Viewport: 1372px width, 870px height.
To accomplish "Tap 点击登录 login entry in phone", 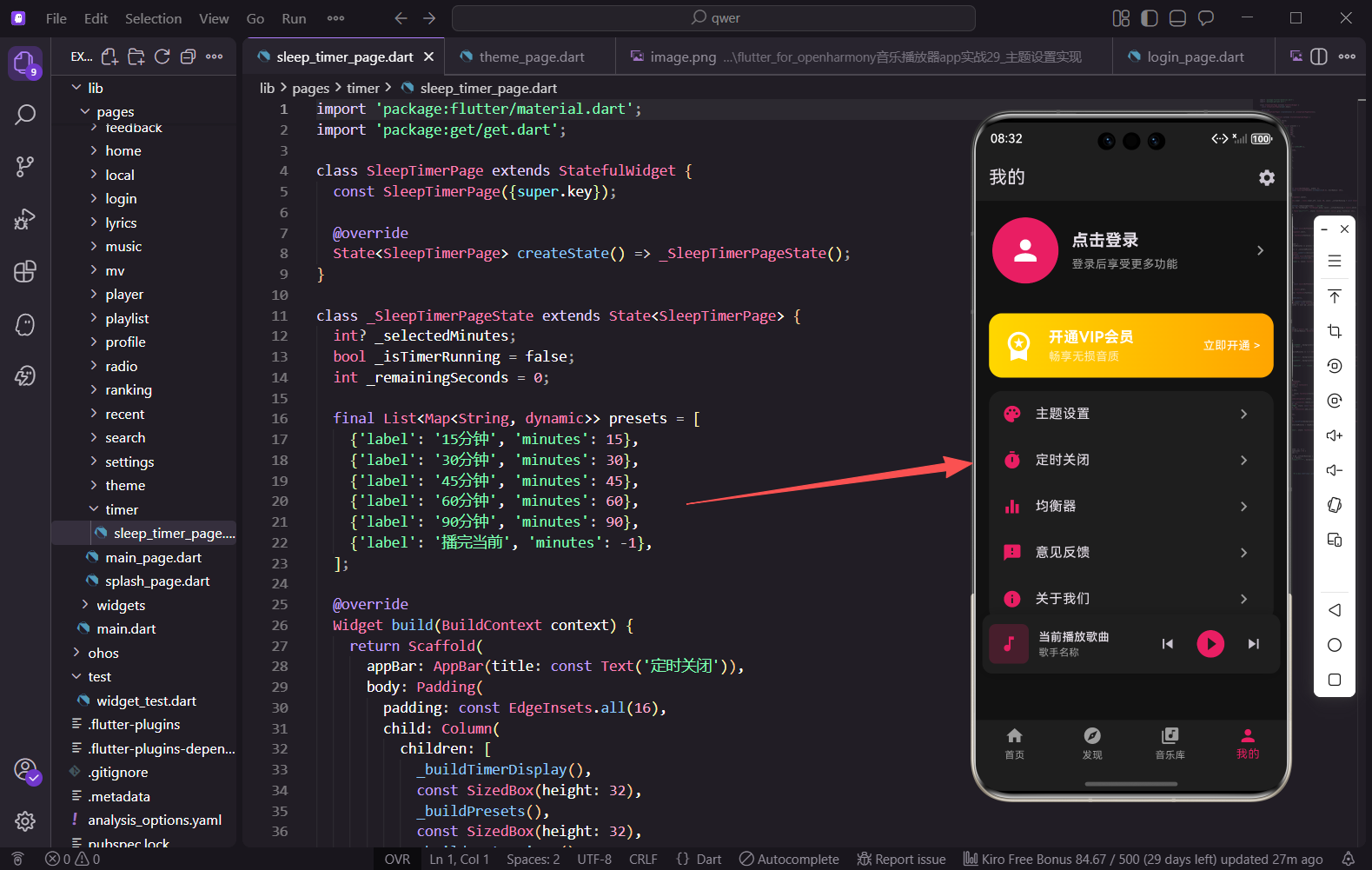I will [1130, 250].
